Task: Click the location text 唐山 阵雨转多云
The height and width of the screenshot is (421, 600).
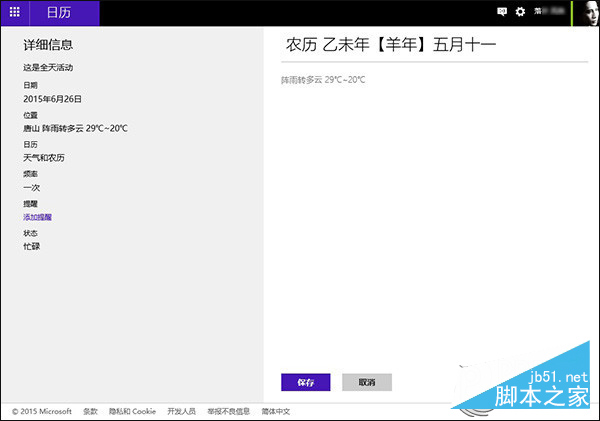Action: [x=75, y=128]
